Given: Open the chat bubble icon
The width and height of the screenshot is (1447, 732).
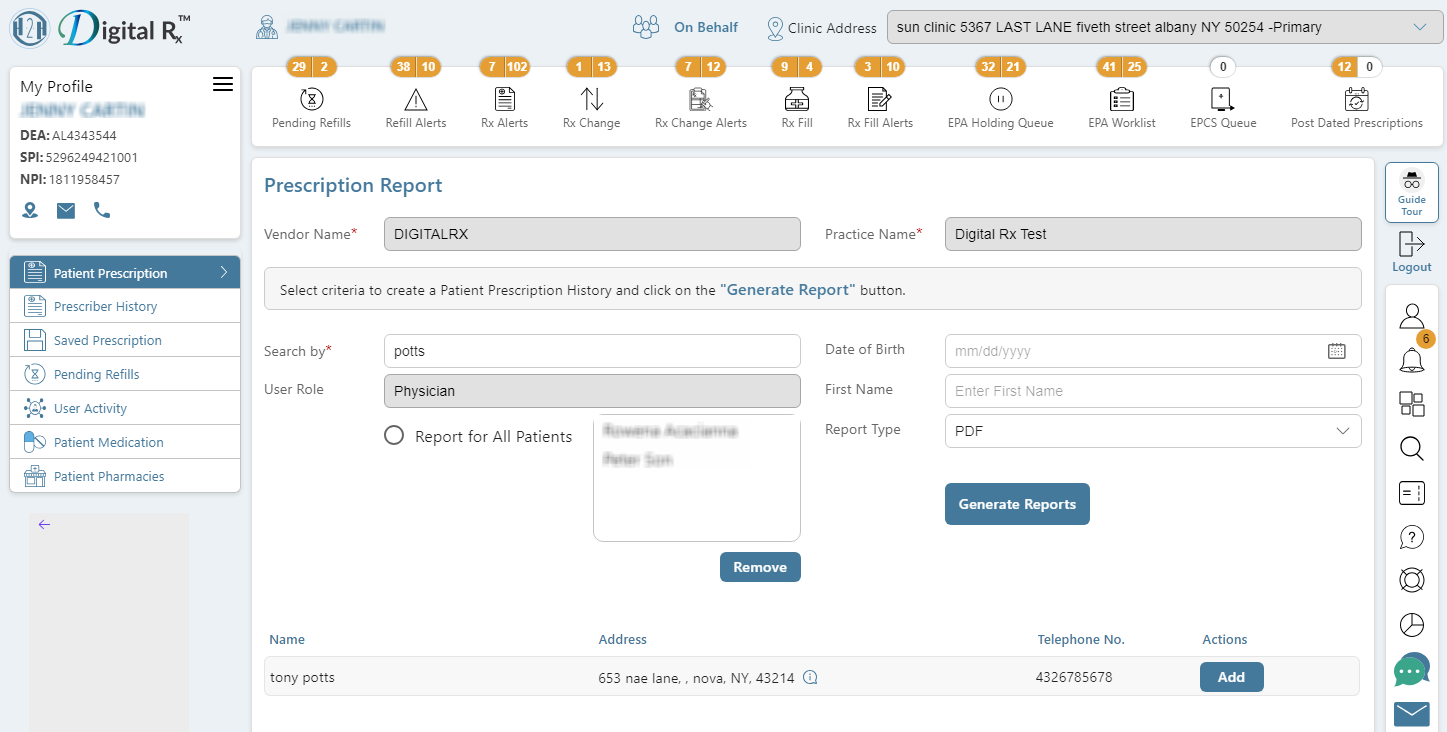Looking at the screenshot, I should [1411, 670].
